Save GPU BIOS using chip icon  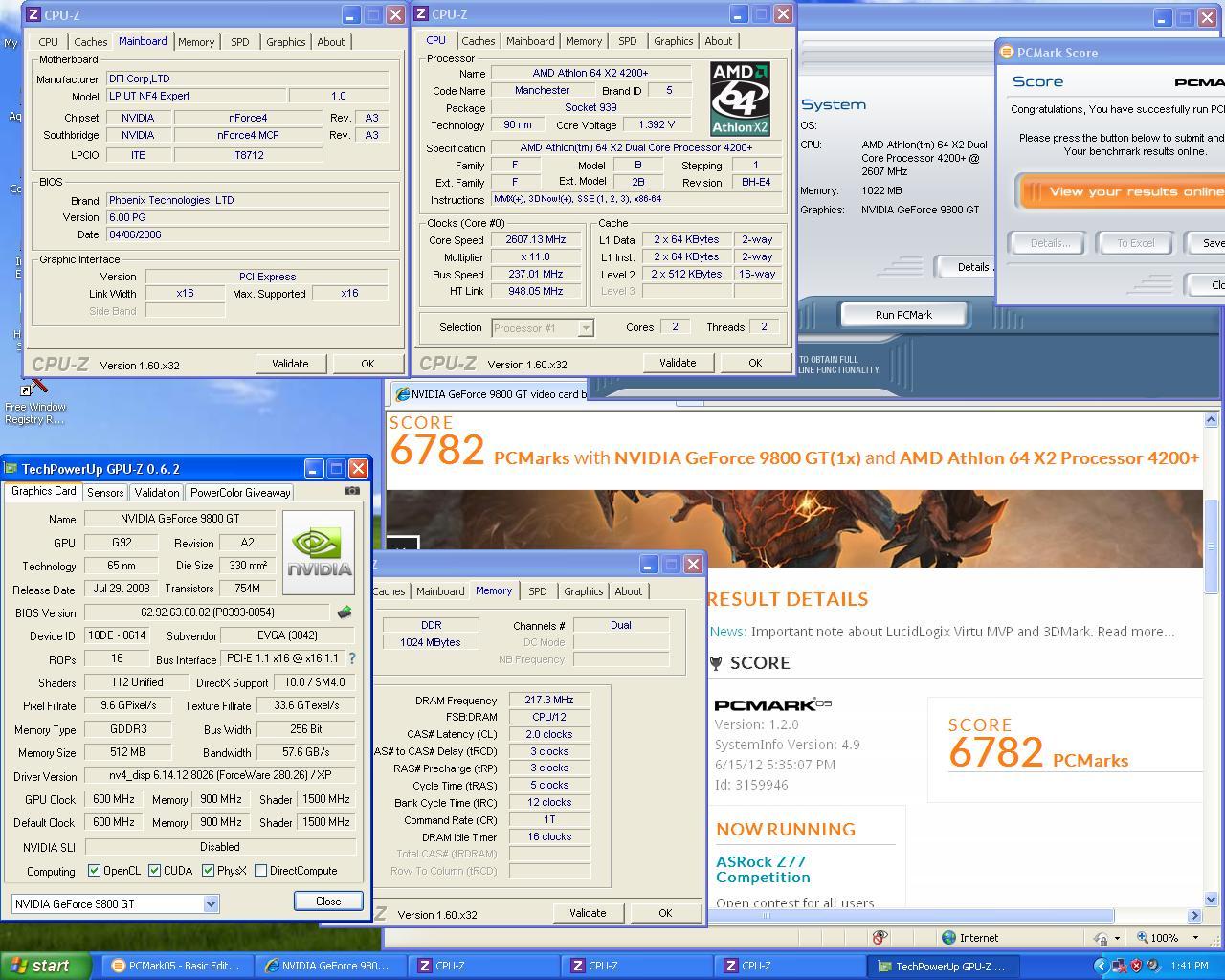click(345, 612)
